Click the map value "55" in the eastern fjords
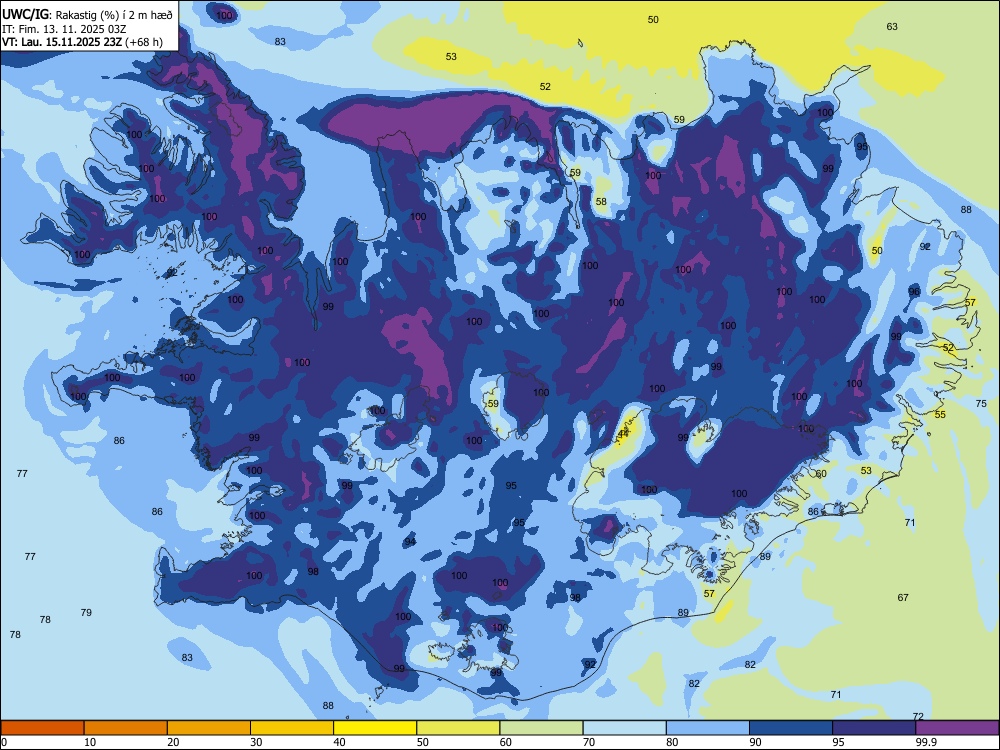 click(x=940, y=415)
